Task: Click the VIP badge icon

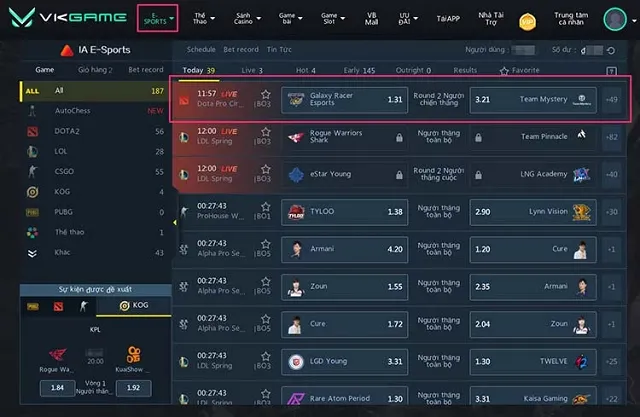Action: point(527,19)
